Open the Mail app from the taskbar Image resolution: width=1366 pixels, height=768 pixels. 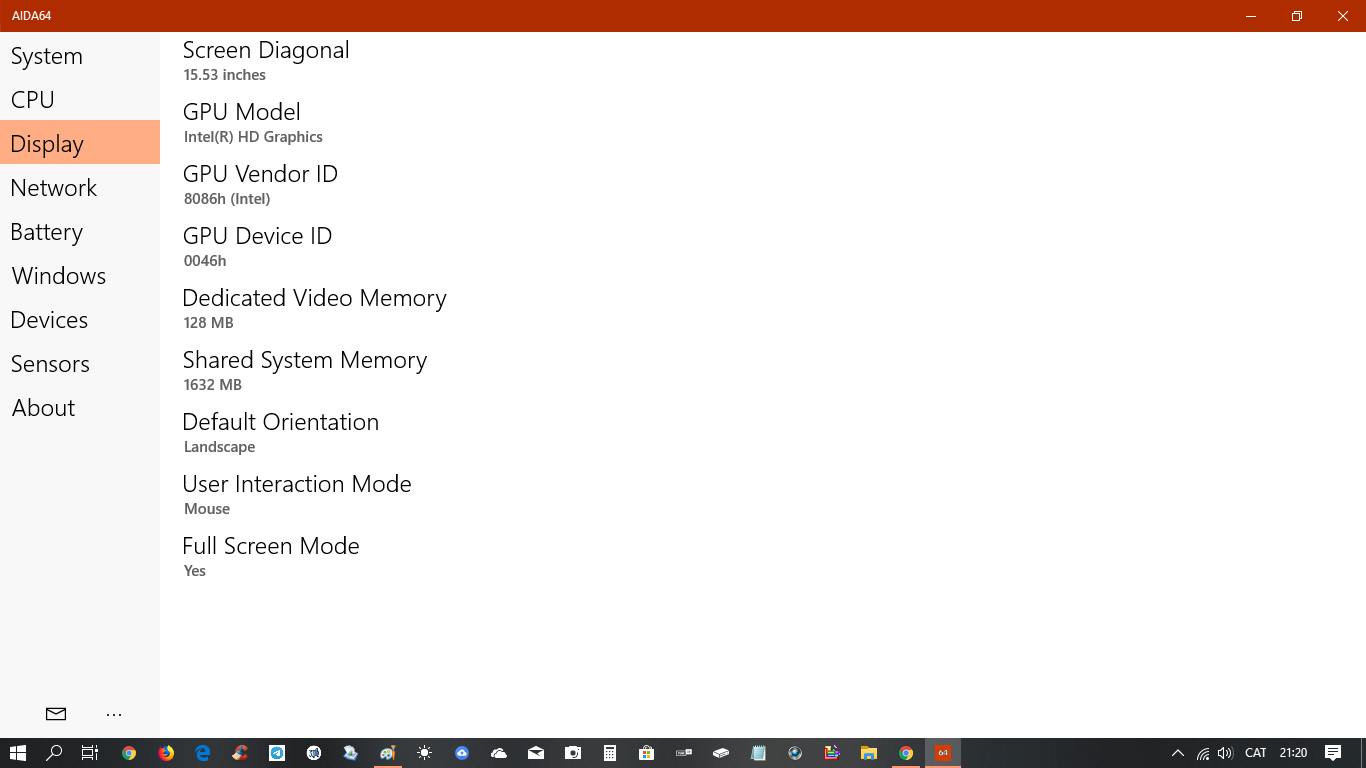[x=536, y=753]
